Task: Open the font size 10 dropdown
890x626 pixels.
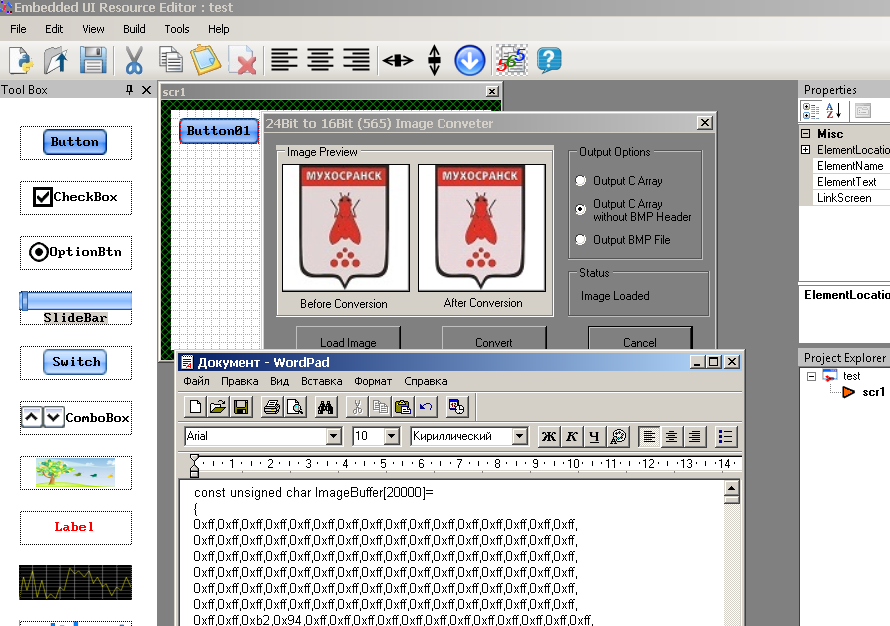Action: pos(392,436)
